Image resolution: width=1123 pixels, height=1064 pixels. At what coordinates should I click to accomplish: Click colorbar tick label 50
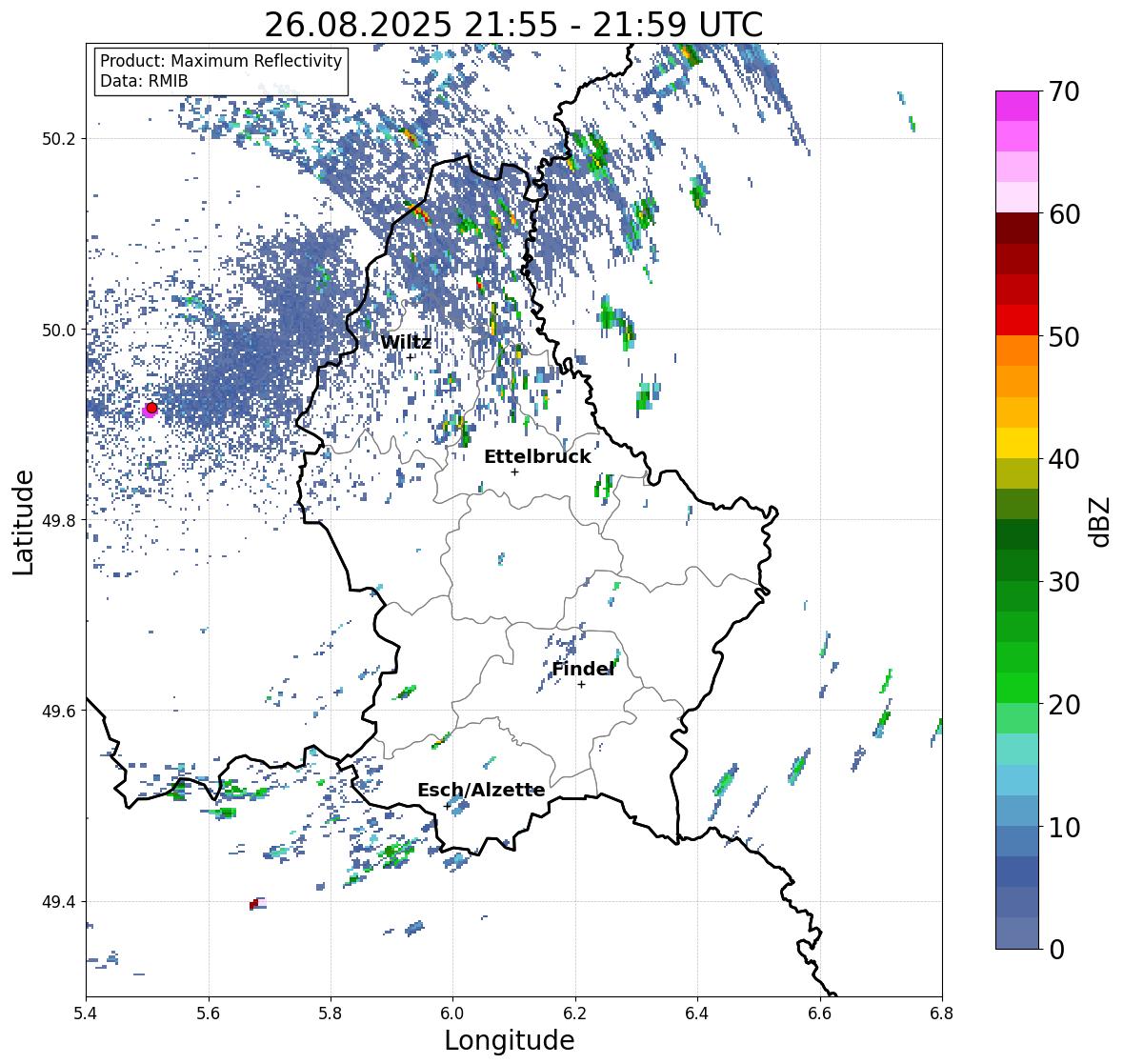(1064, 336)
